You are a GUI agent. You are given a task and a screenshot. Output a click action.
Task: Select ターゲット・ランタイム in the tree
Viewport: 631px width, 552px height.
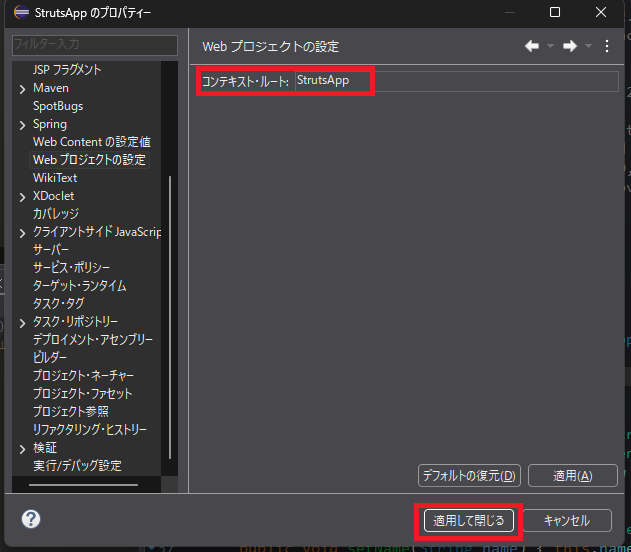click(79, 286)
